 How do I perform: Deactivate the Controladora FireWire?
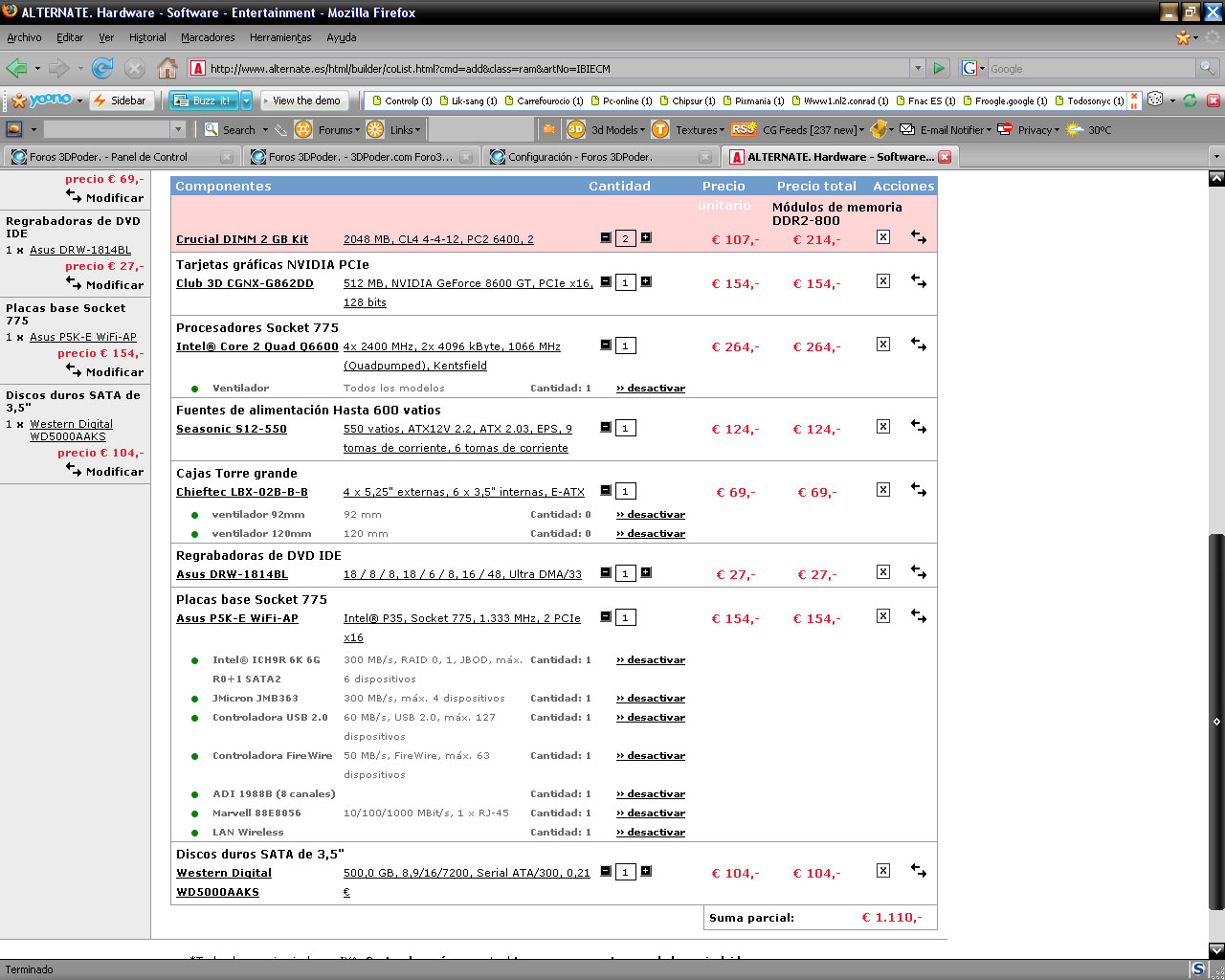(651, 756)
